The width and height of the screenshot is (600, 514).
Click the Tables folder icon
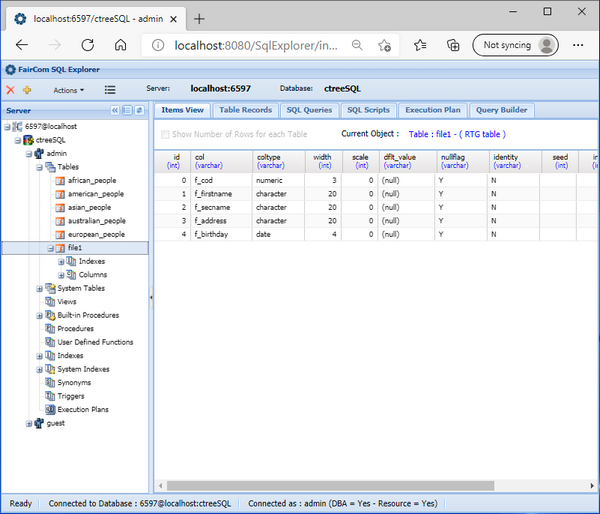[50, 167]
